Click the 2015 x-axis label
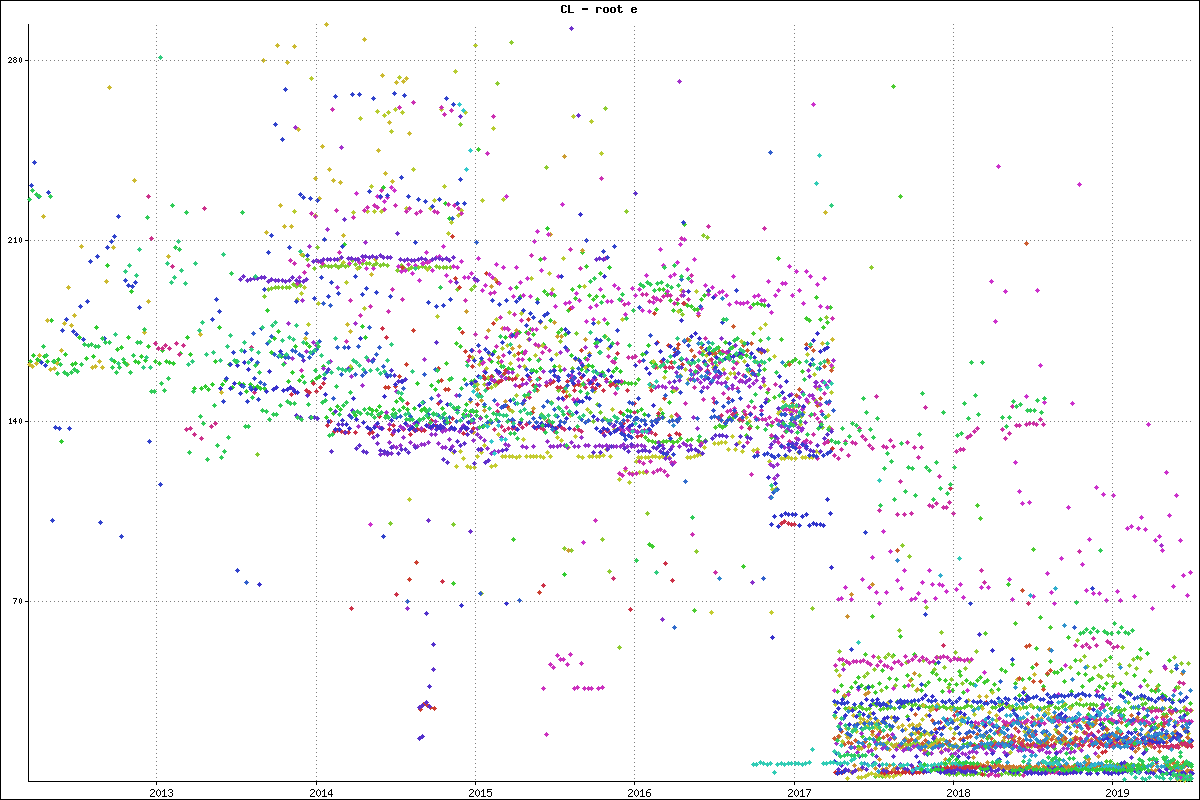Viewport: 1200px width, 800px height. pos(481,793)
